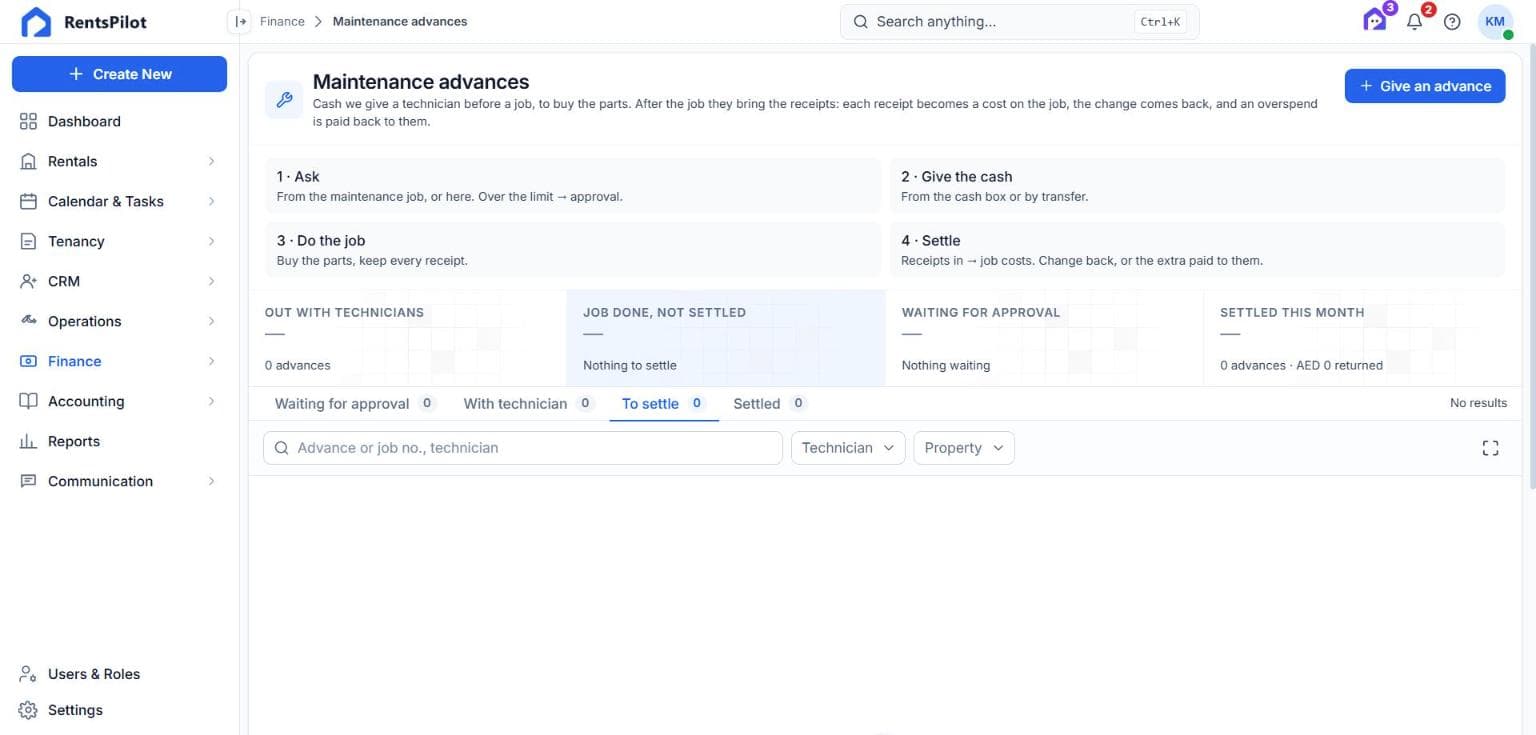Click the CRM person-plus icon
The image size is (1536, 735).
pos(28,281)
